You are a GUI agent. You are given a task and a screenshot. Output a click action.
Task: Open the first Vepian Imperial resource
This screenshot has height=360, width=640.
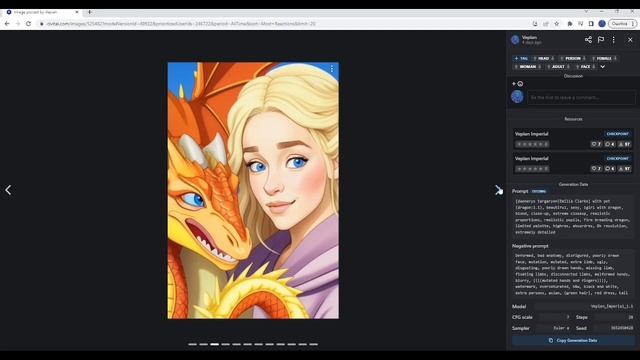573,139
